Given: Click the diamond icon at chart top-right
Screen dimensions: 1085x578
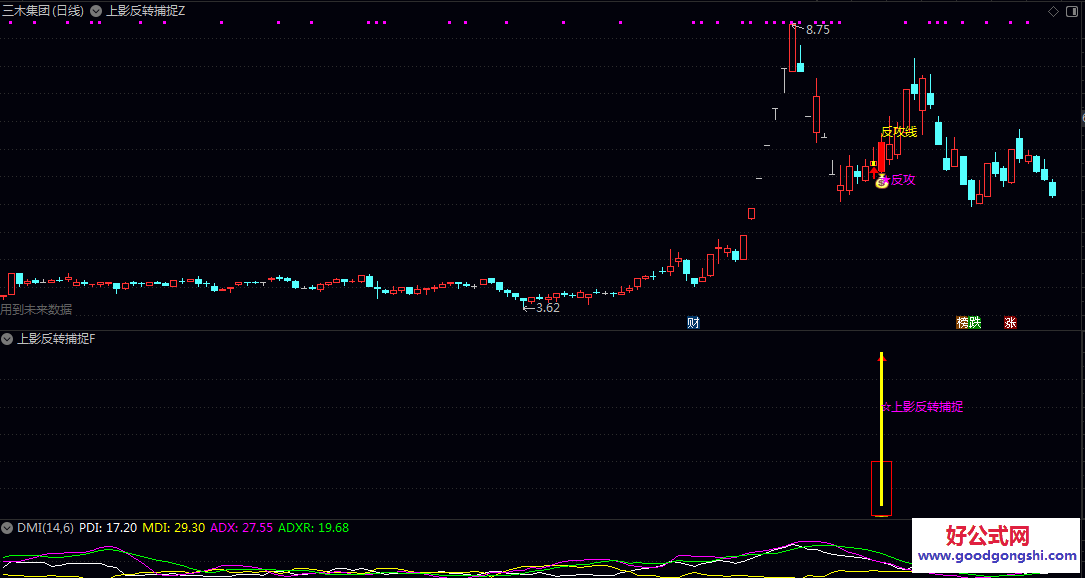Looking at the screenshot, I should coord(1053,11).
